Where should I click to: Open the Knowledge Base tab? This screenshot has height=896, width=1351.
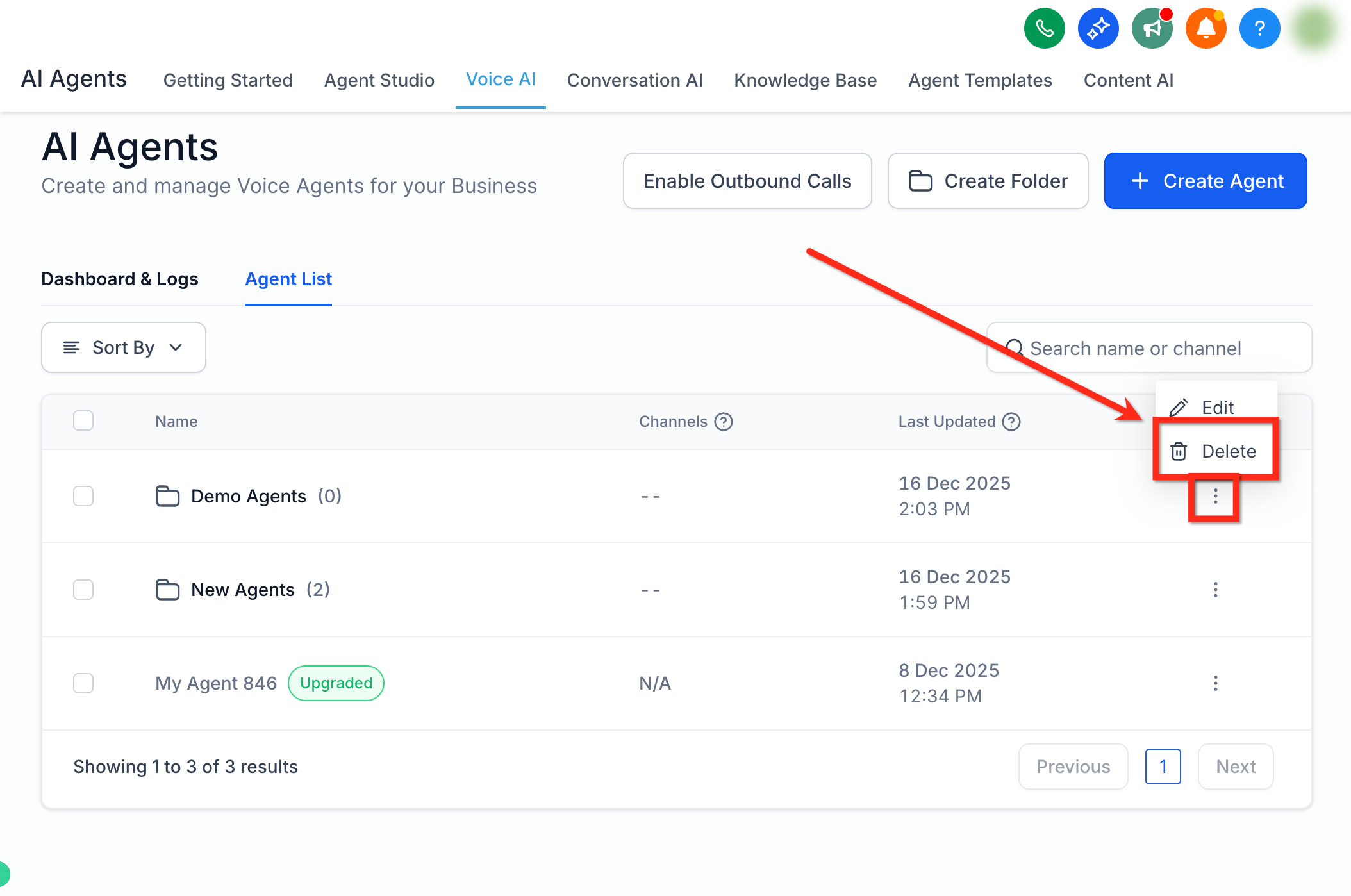tap(806, 80)
